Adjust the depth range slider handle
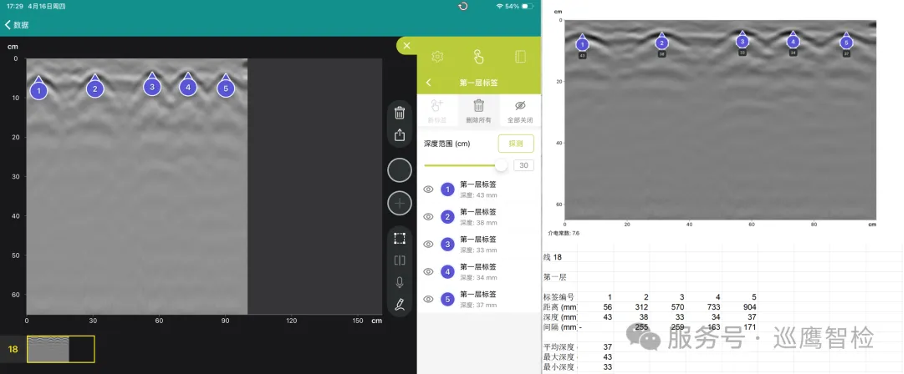The image size is (904, 374). (501, 165)
